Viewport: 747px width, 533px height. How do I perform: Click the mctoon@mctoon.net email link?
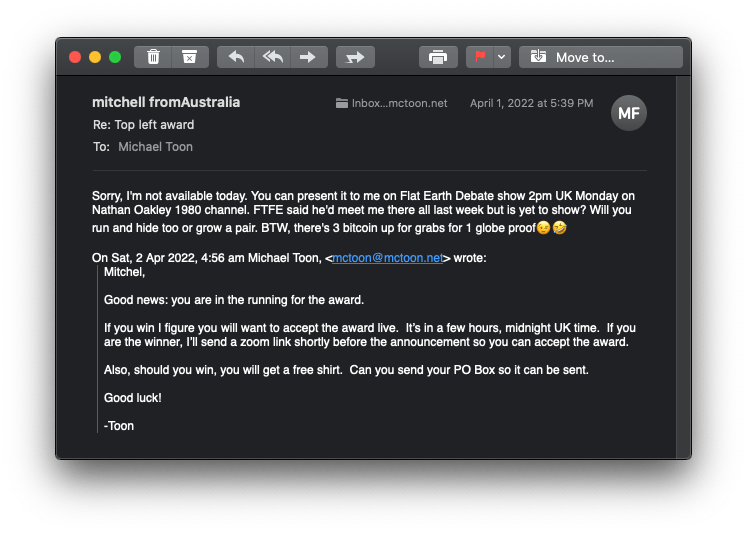(386, 257)
